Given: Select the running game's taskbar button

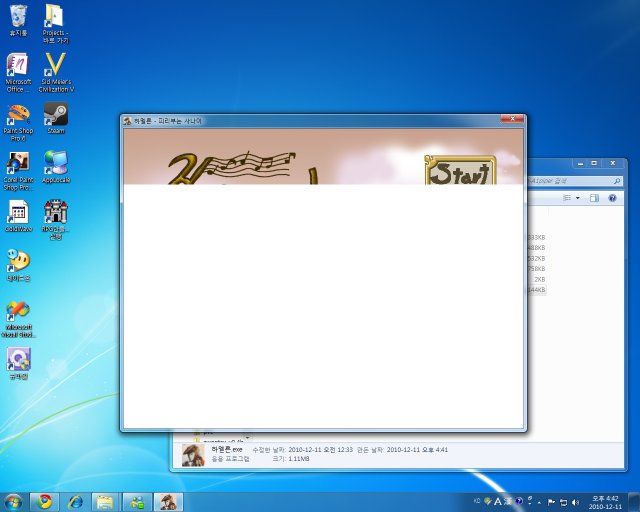Looking at the screenshot, I should pyautogui.click(x=168, y=502).
